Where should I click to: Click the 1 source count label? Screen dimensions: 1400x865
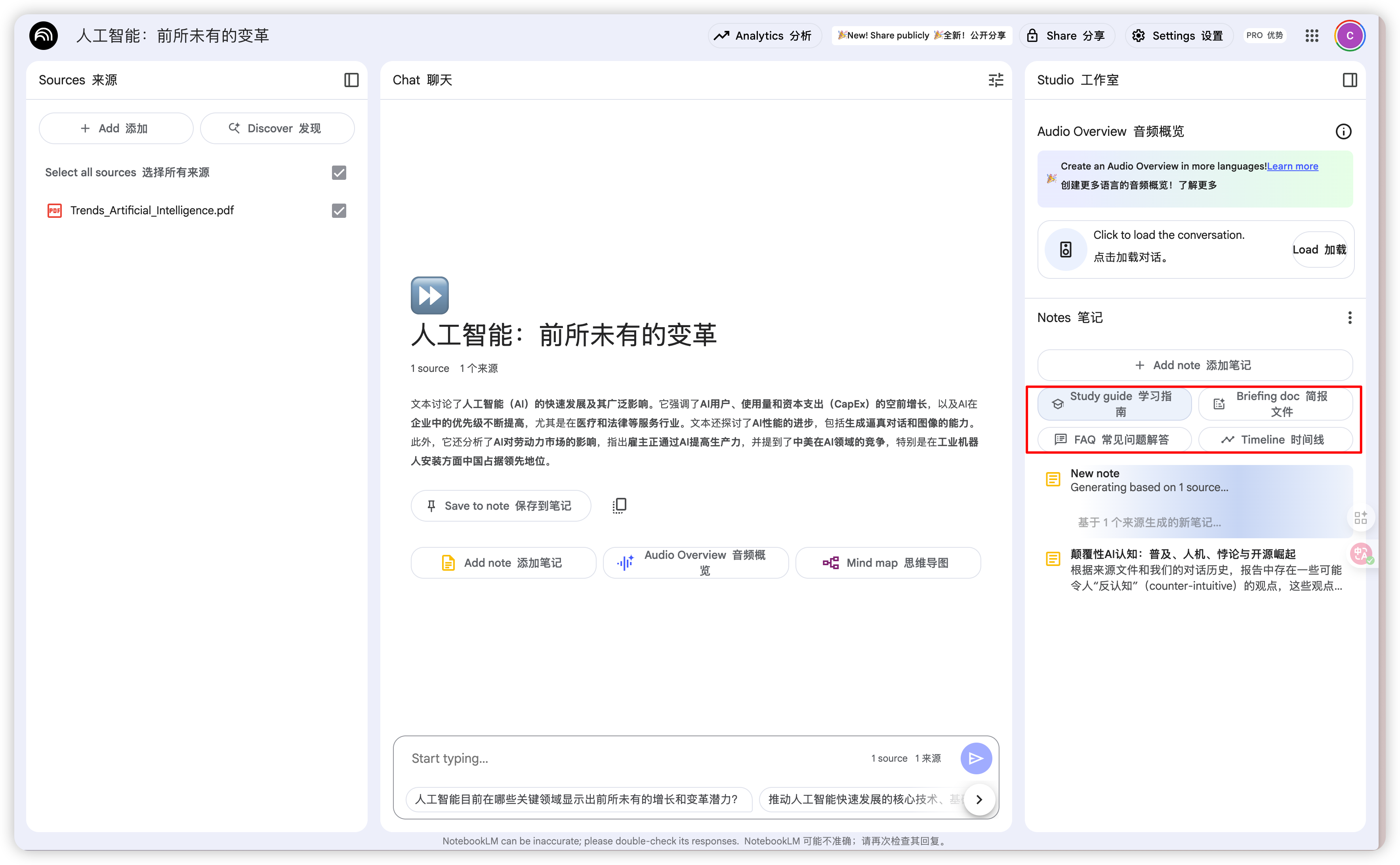tap(454, 368)
